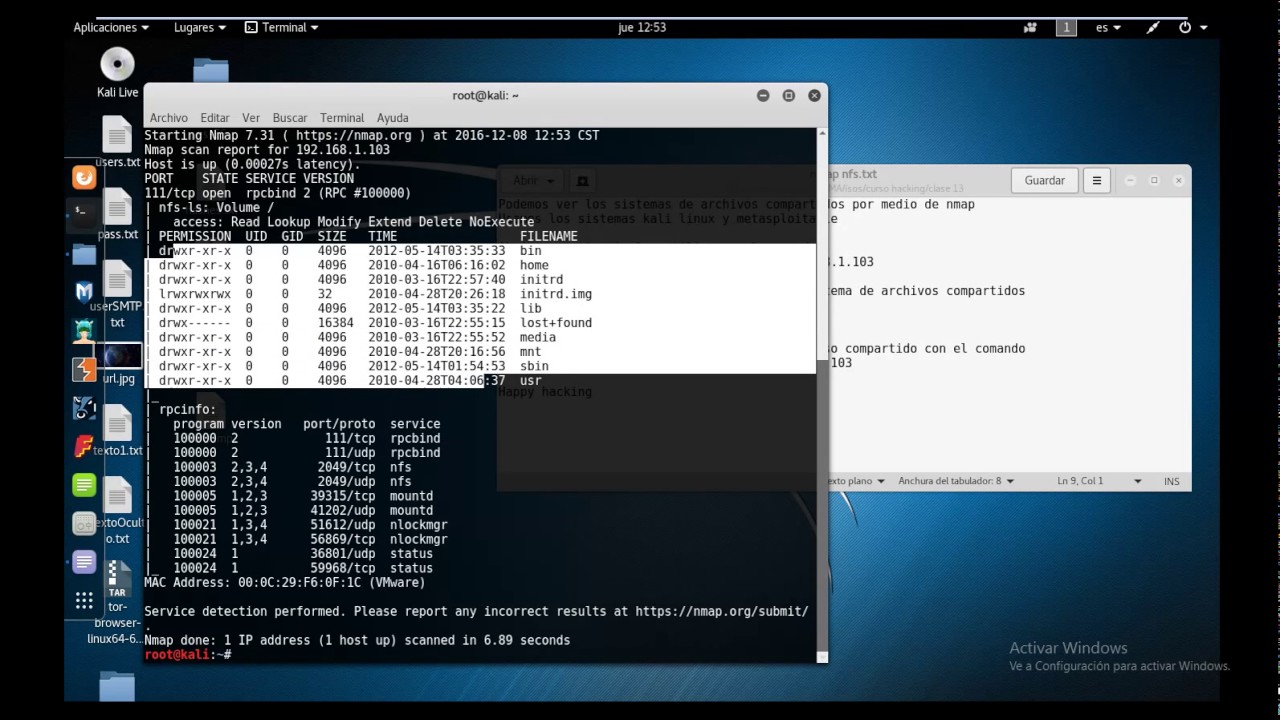Viewport: 1280px width, 720px height.
Task: Show all applications grid
Action: click(84, 601)
